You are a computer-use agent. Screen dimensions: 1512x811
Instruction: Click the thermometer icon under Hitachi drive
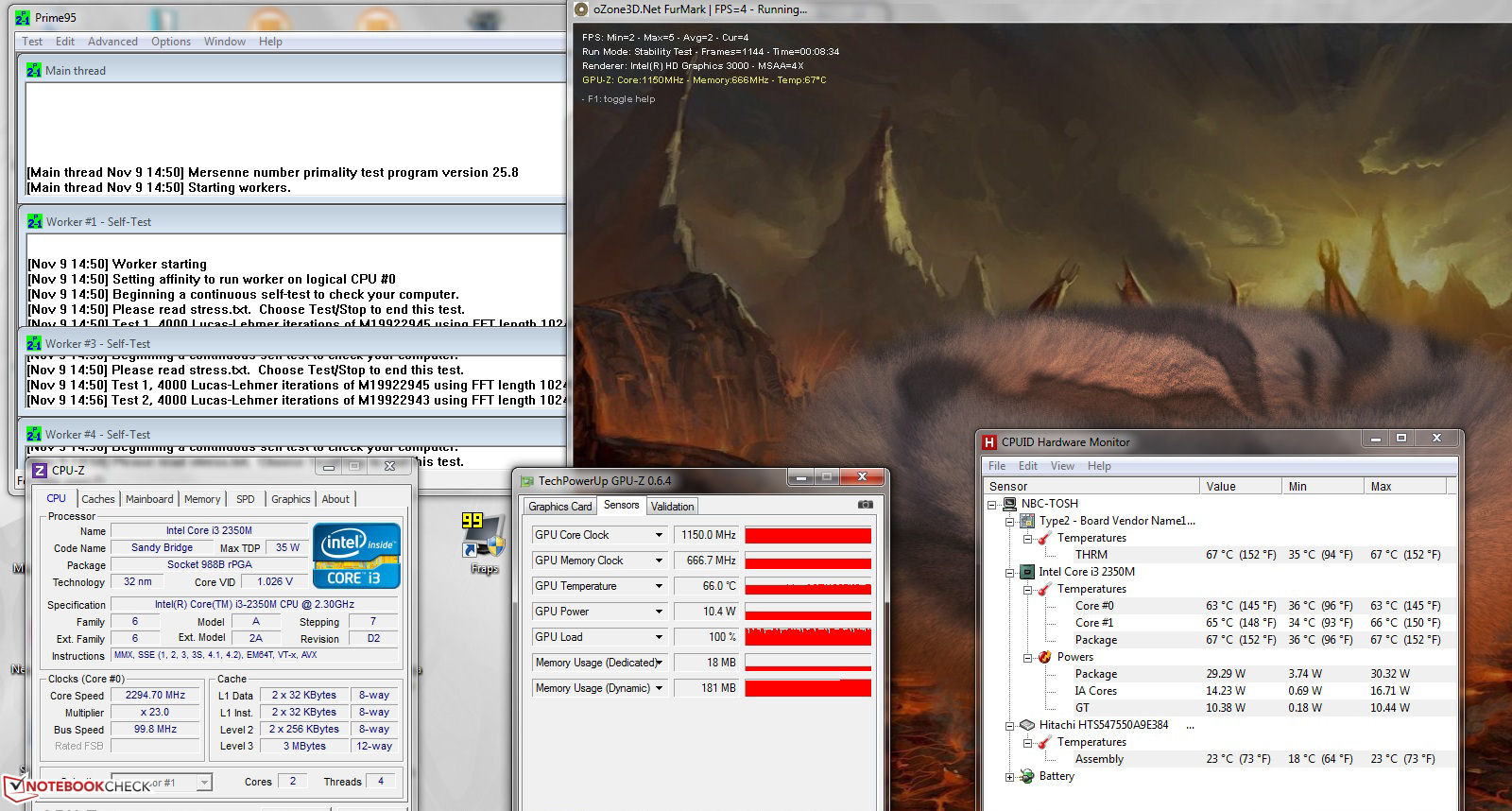tap(1045, 742)
